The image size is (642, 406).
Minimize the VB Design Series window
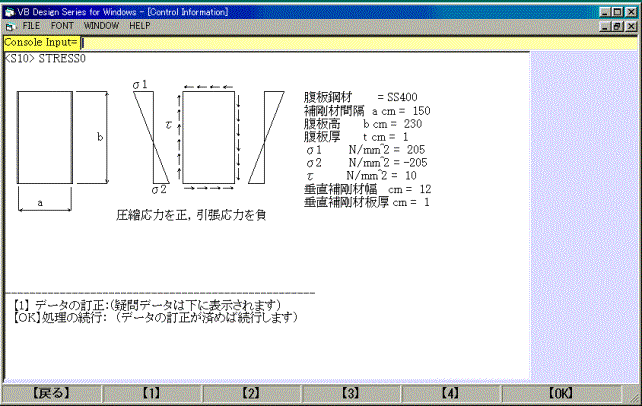click(605, 12)
